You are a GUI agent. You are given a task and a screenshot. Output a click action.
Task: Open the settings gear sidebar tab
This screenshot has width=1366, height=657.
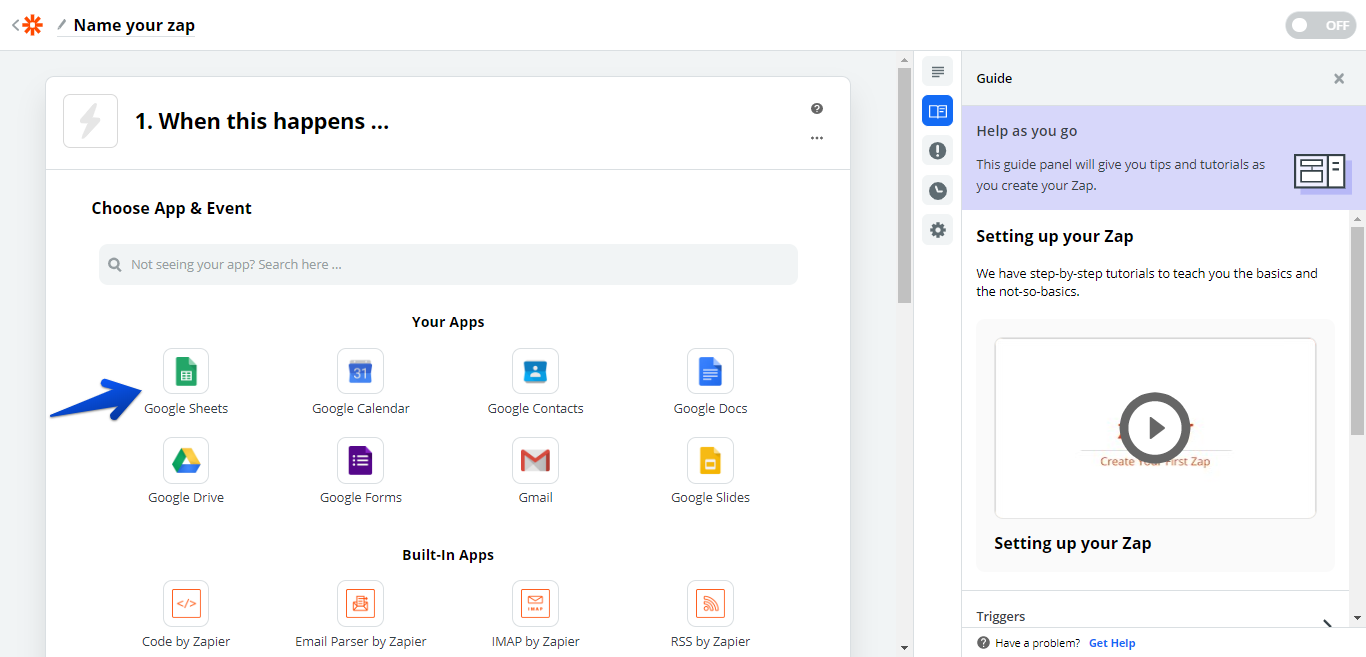(x=937, y=230)
